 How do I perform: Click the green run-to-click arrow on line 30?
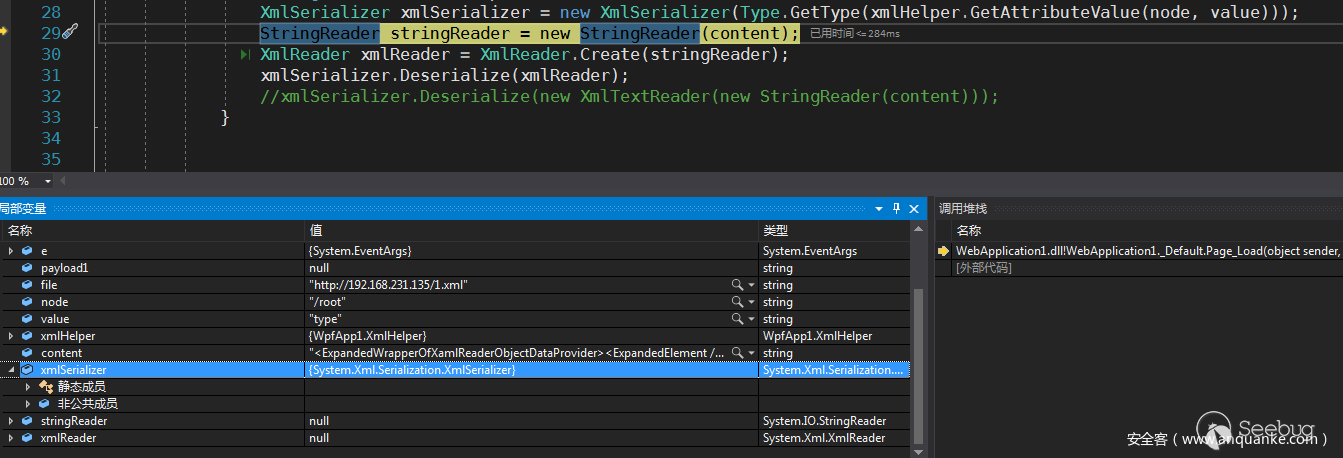point(245,54)
